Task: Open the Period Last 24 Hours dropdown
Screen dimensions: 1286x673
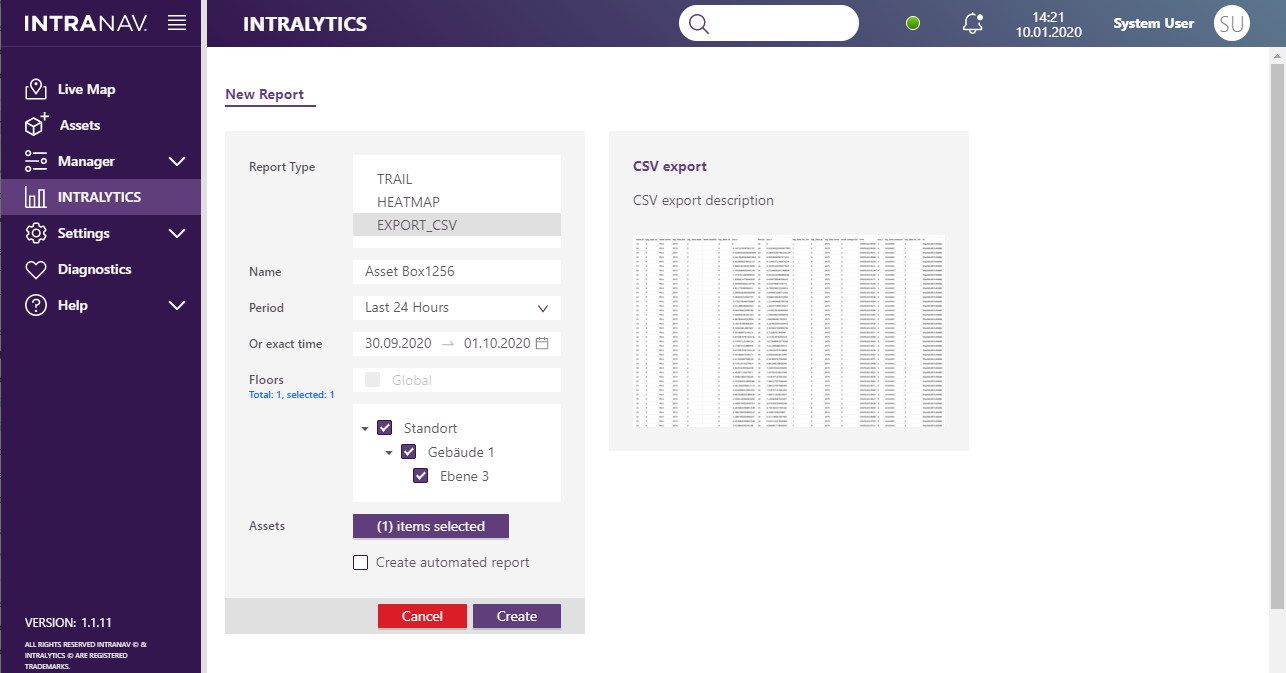Action: [457, 308]
